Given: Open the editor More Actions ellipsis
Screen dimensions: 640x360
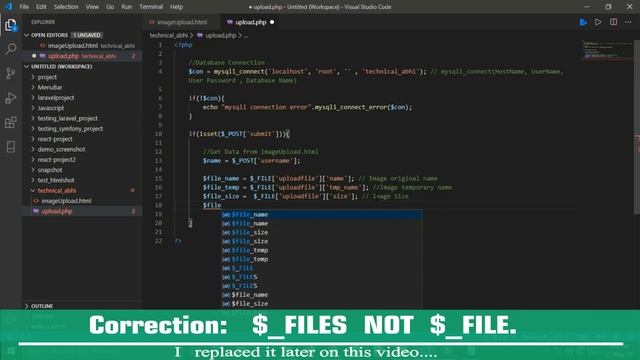Looking at the screenshot, I should [x=628, y=22].
